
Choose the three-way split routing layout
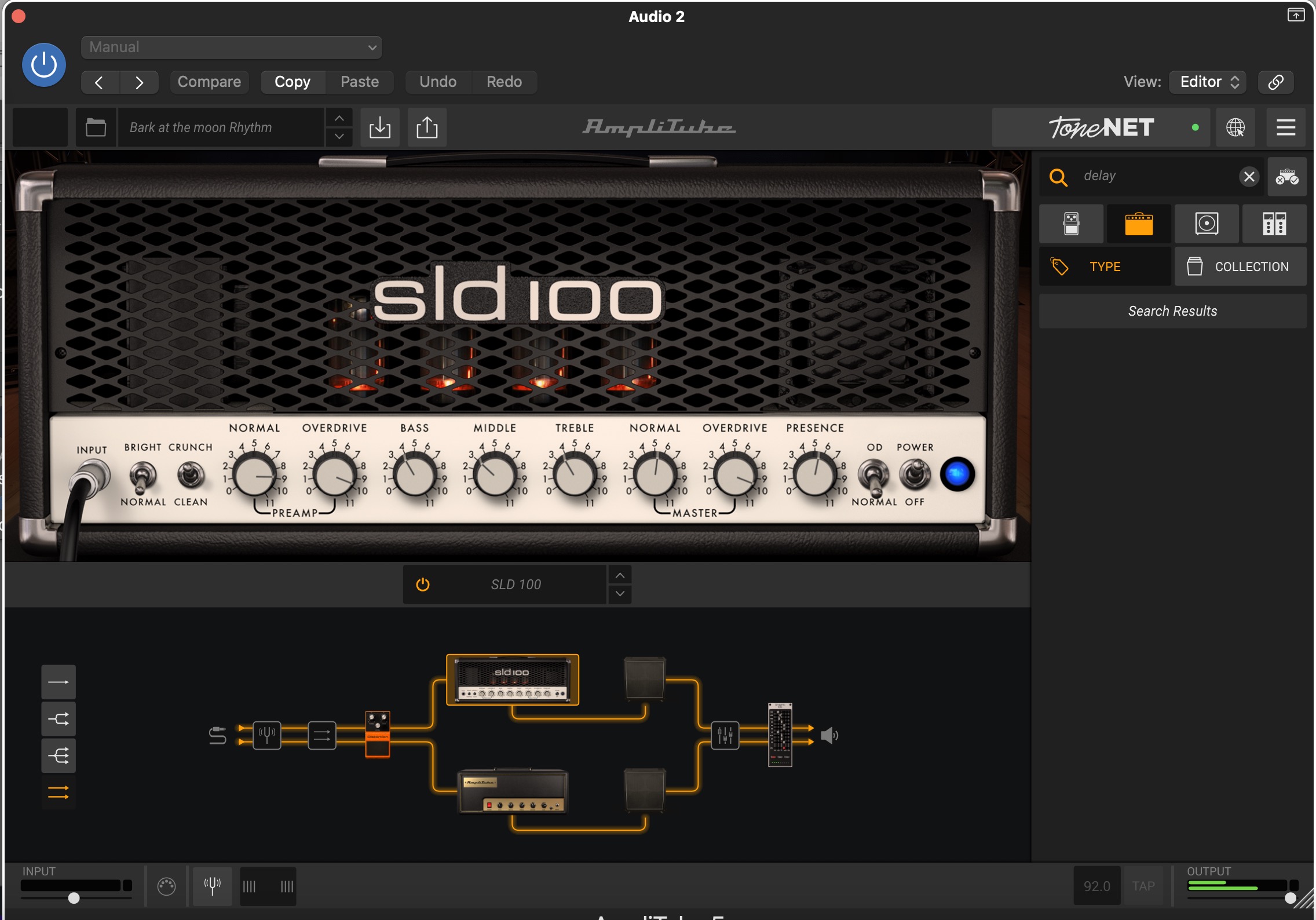[59, 755]
